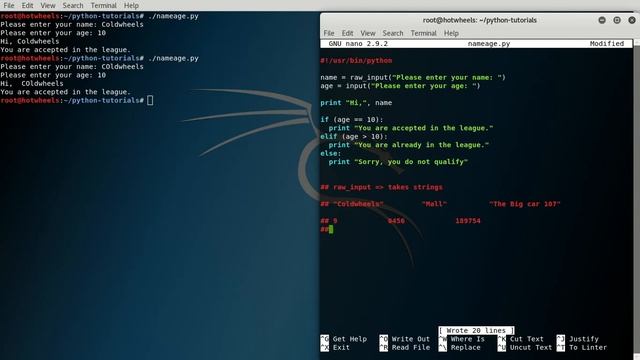Click nano's Read File shortcut label
Screen dimensions: 640x360
411,347
